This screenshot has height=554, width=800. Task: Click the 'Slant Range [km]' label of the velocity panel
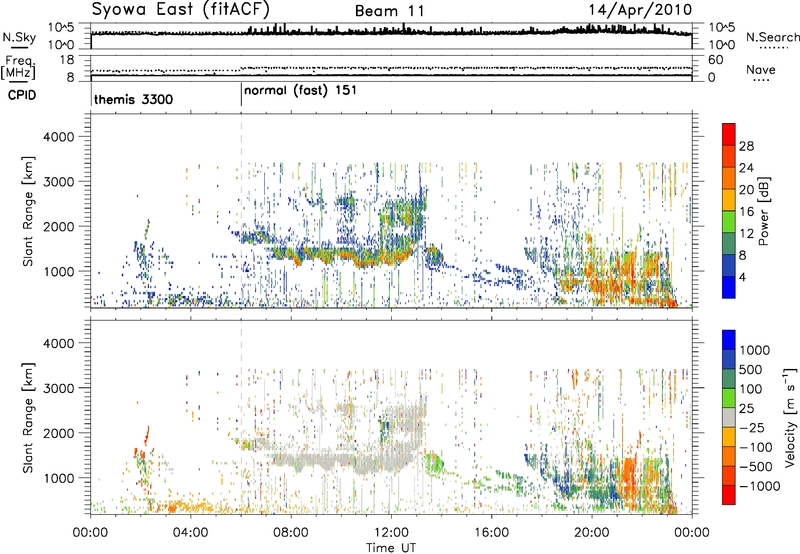pyautogui.click(x=28, y=417)
